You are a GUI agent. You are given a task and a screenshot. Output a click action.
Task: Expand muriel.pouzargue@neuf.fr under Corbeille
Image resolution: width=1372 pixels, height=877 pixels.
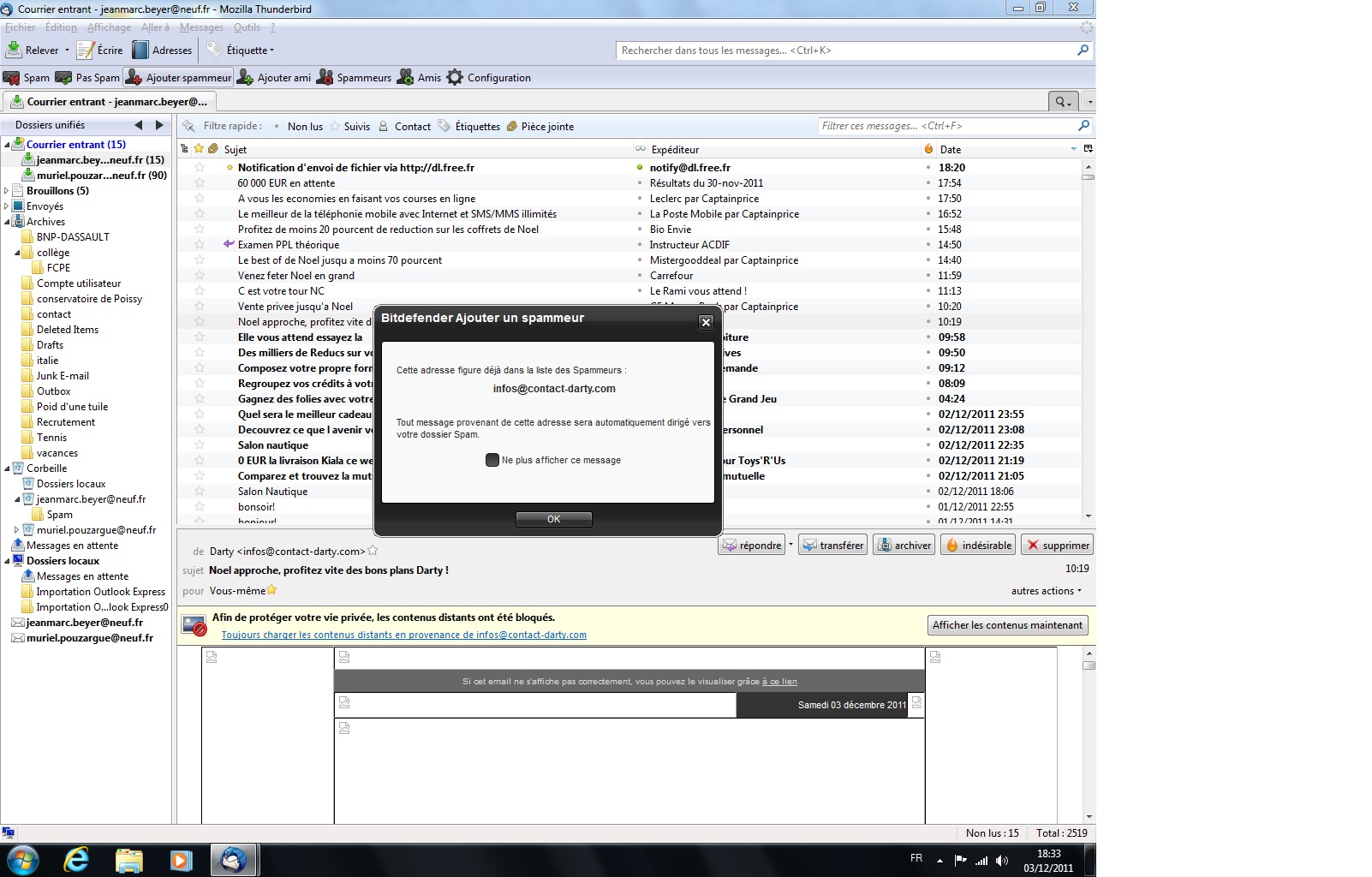coord(17,530)
